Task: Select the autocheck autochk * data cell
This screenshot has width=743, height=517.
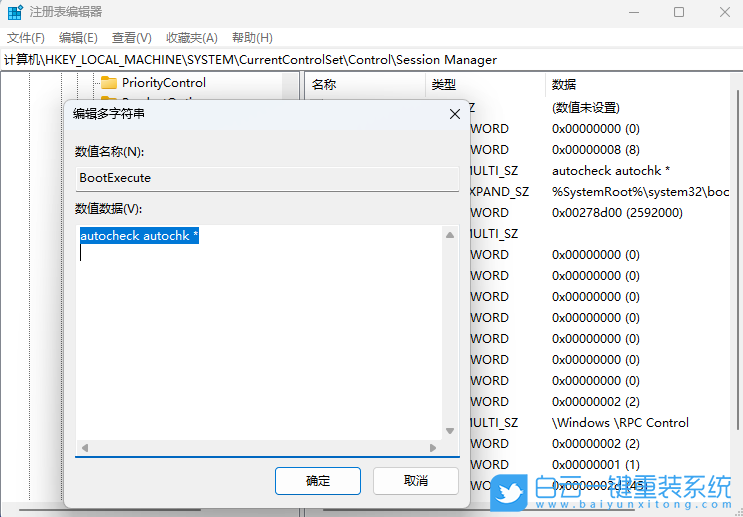Action: point(611,171)
